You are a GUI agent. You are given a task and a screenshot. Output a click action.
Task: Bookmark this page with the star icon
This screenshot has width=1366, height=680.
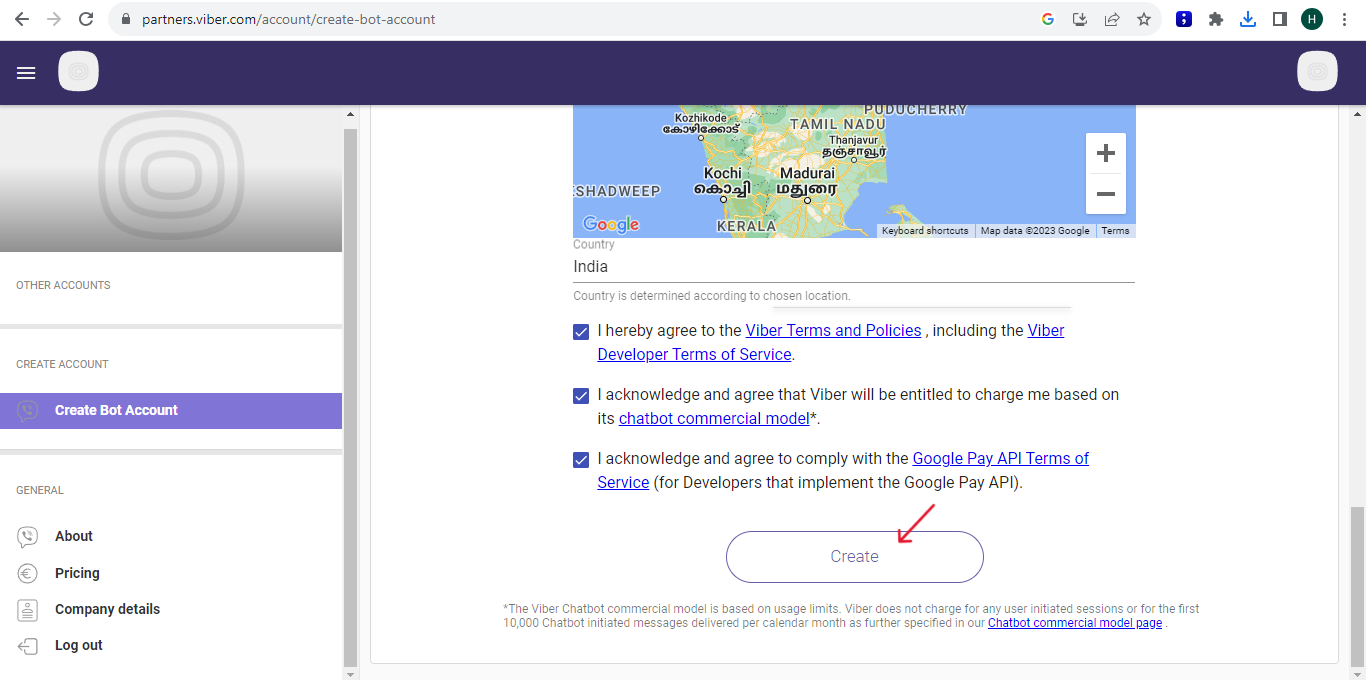[x=1143, y=18]
